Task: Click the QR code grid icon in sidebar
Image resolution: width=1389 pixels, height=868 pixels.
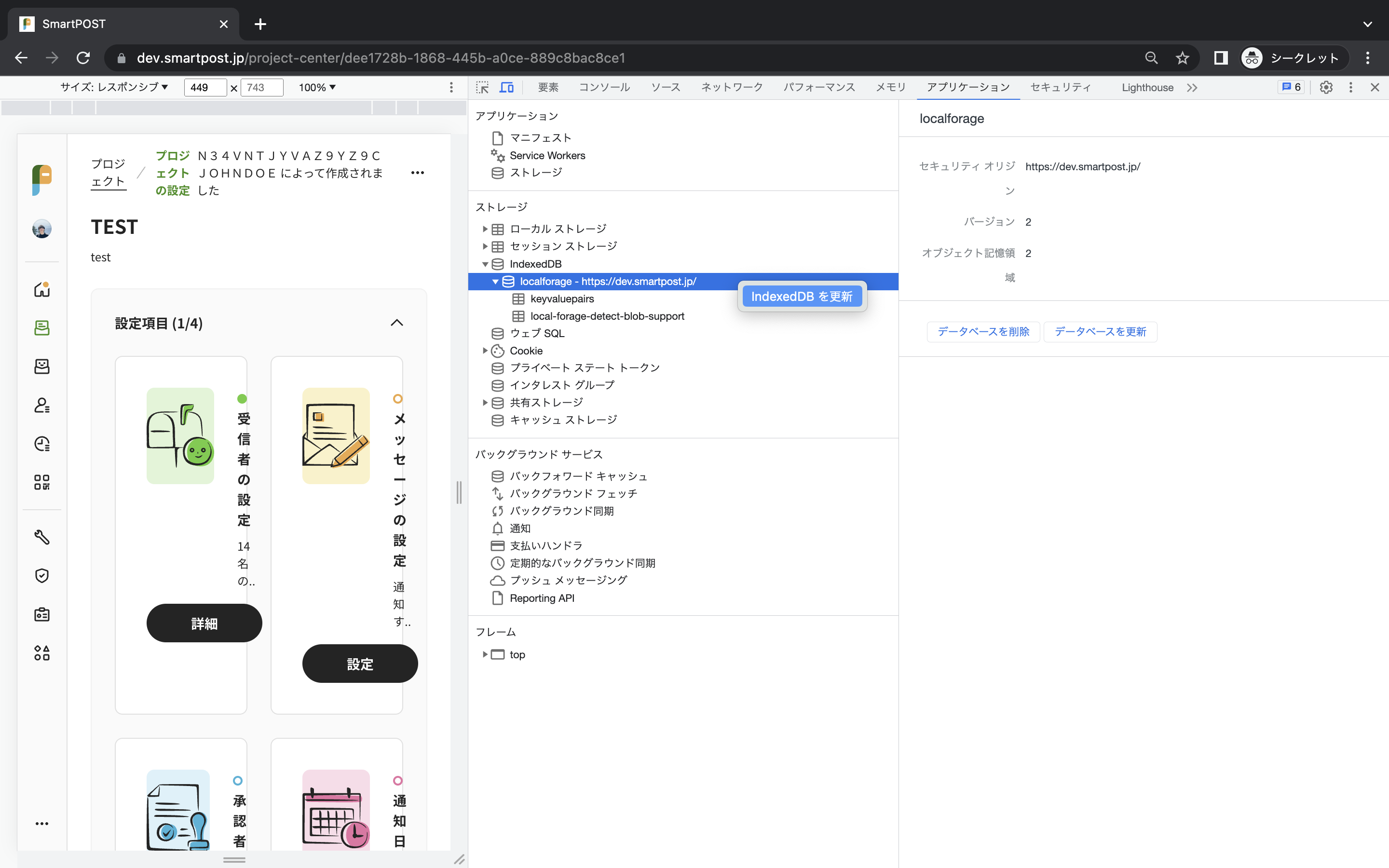Action: (42, 482)
